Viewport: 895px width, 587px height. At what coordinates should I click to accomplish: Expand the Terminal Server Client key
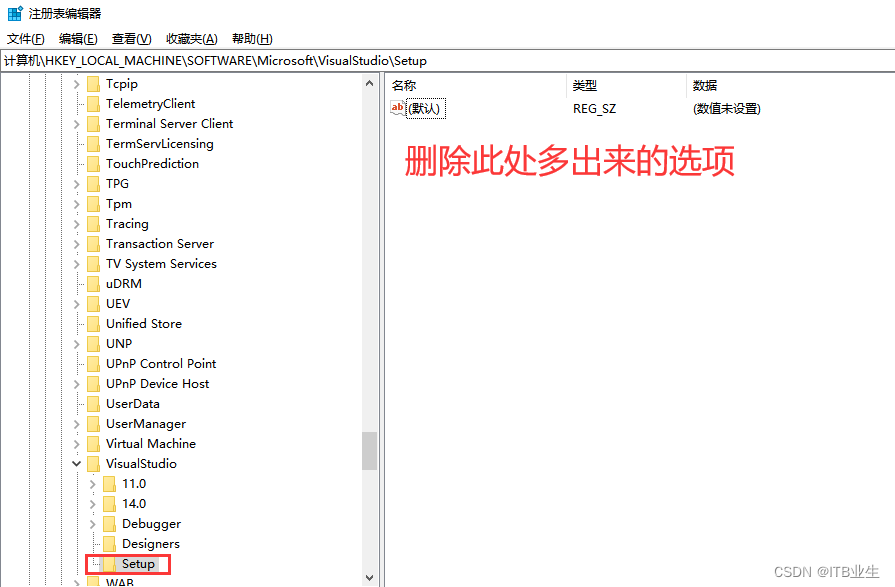pos(76,124)
